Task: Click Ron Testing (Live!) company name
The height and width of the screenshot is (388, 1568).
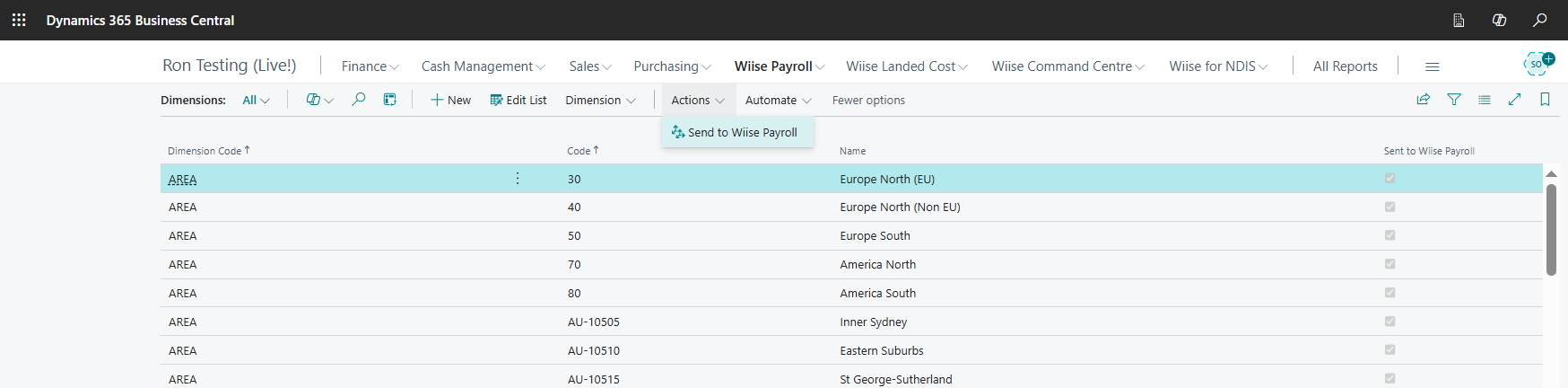Action: click(230, 66)
